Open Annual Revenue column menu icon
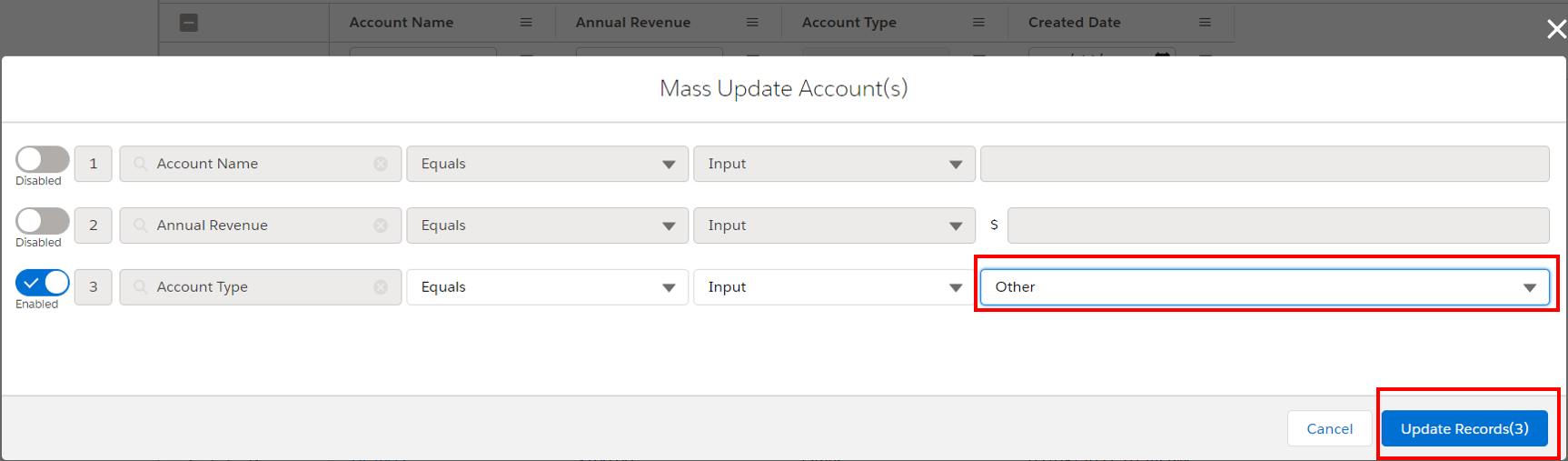This screenshot has width=1568, height=461. [x=752, y=23]
